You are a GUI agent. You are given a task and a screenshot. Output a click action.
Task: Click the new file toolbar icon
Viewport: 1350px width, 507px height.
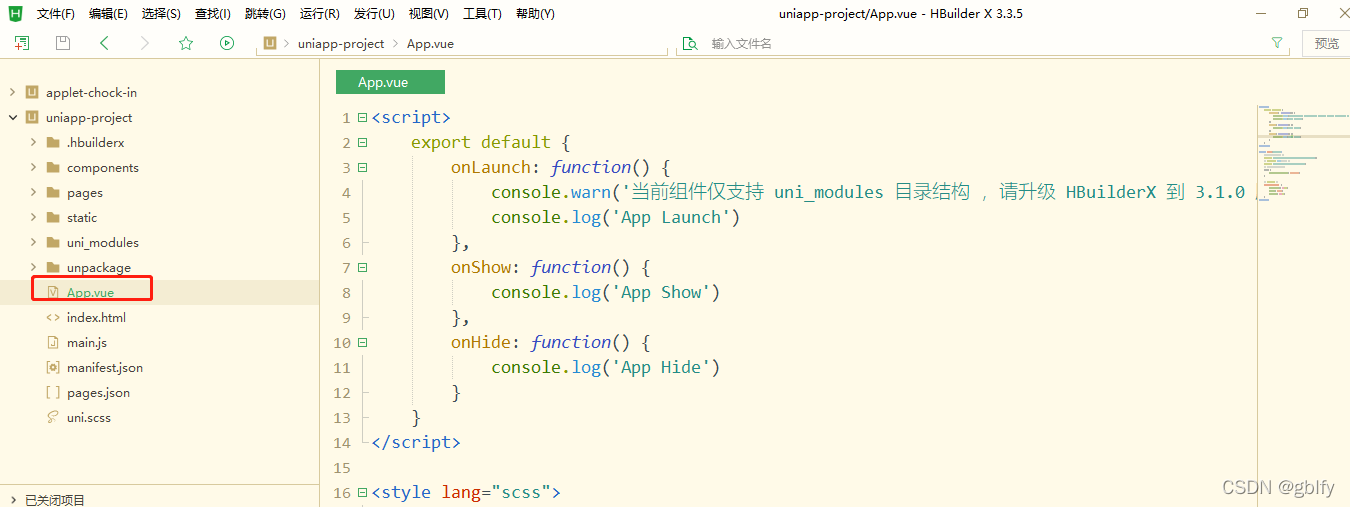click(x=22, y=43)
